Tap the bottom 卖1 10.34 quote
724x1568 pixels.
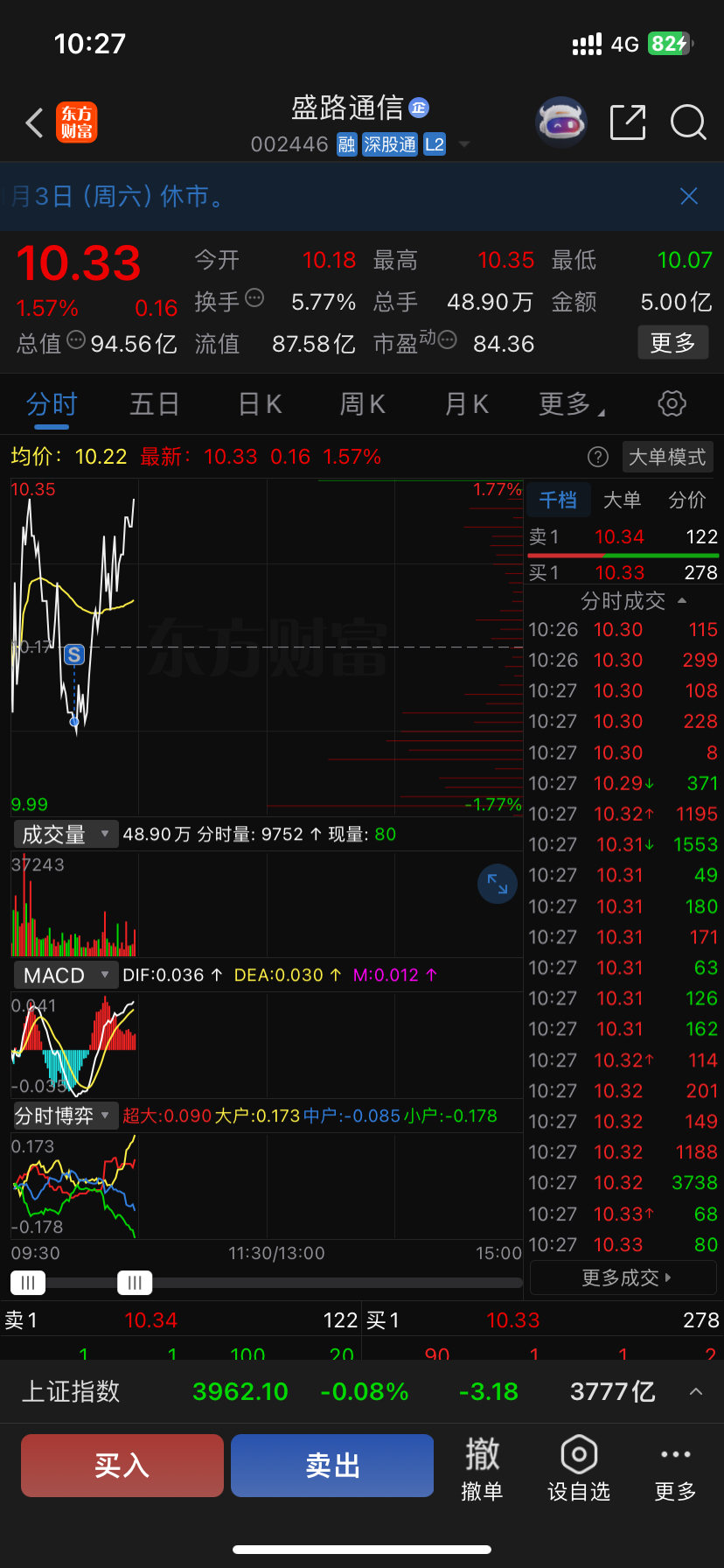181,1319
